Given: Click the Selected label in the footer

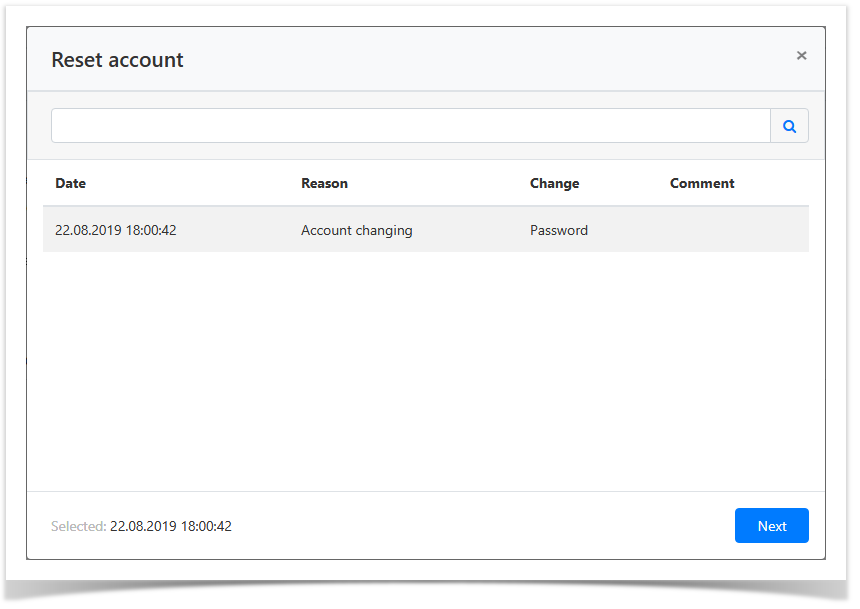Looking at the screenshot, I should coord(78,525).
